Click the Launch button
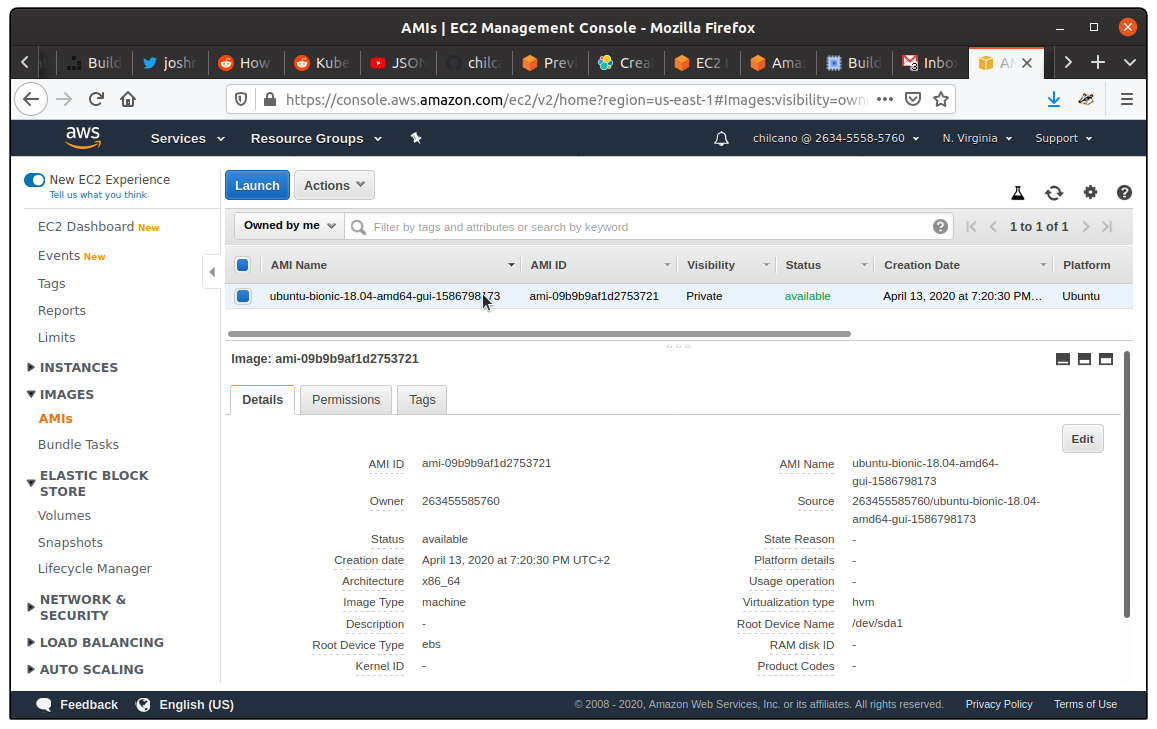This screenshot has height=729, width=1157. point(258,185)
